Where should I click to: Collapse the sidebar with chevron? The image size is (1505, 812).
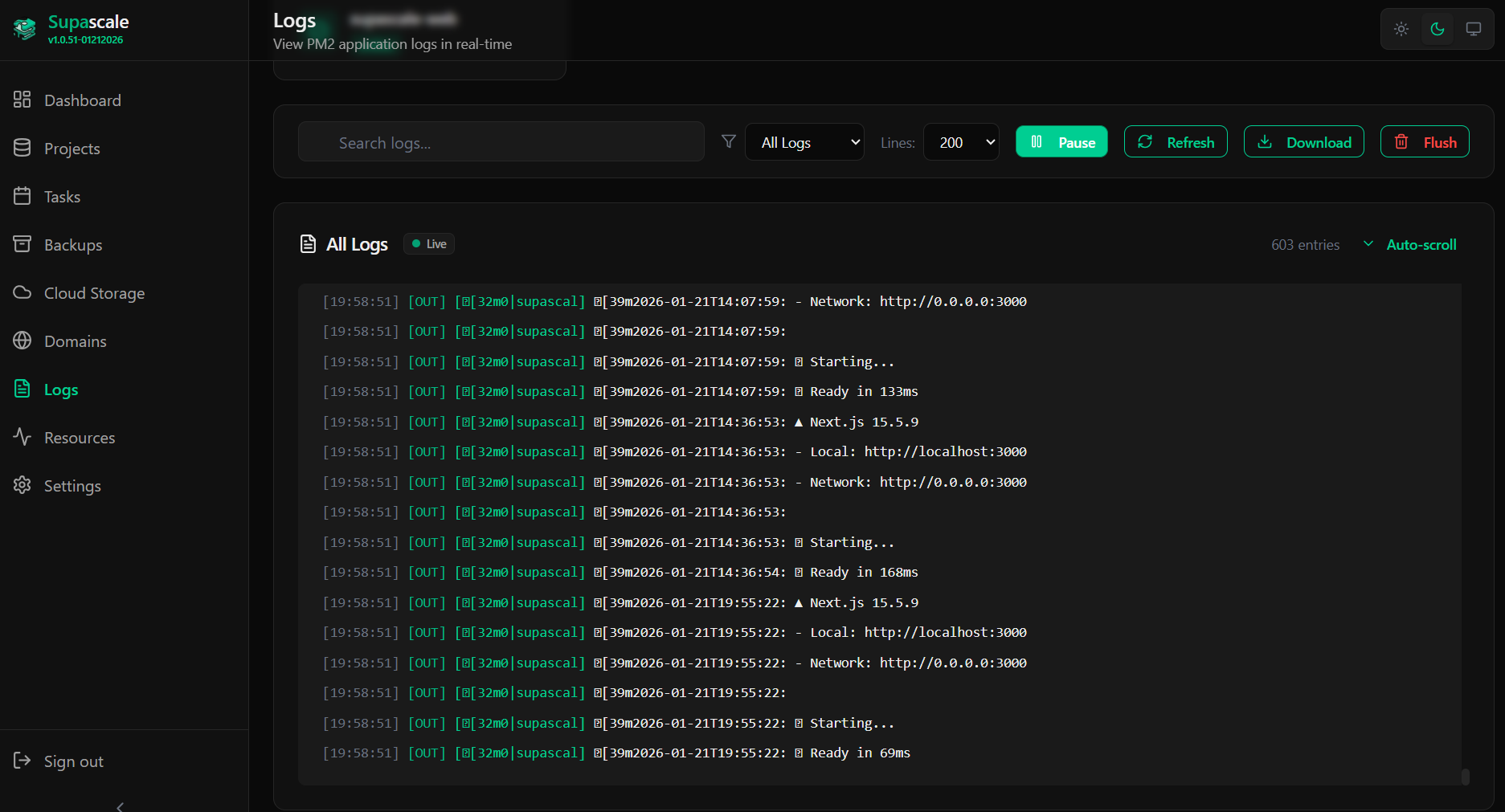click(x=121, y=806)
